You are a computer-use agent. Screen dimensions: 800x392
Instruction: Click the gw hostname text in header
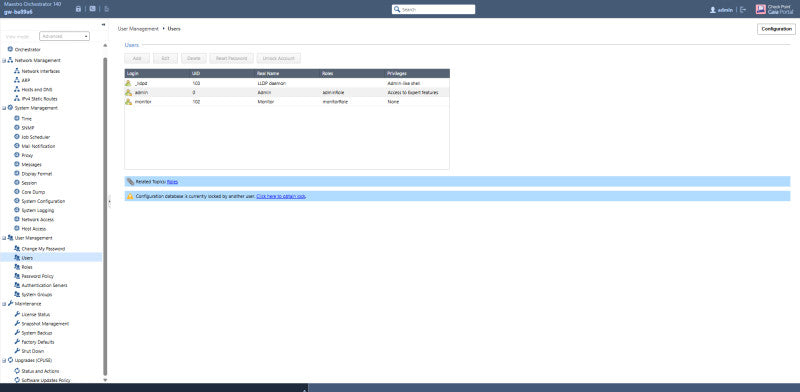coord(18,12)
